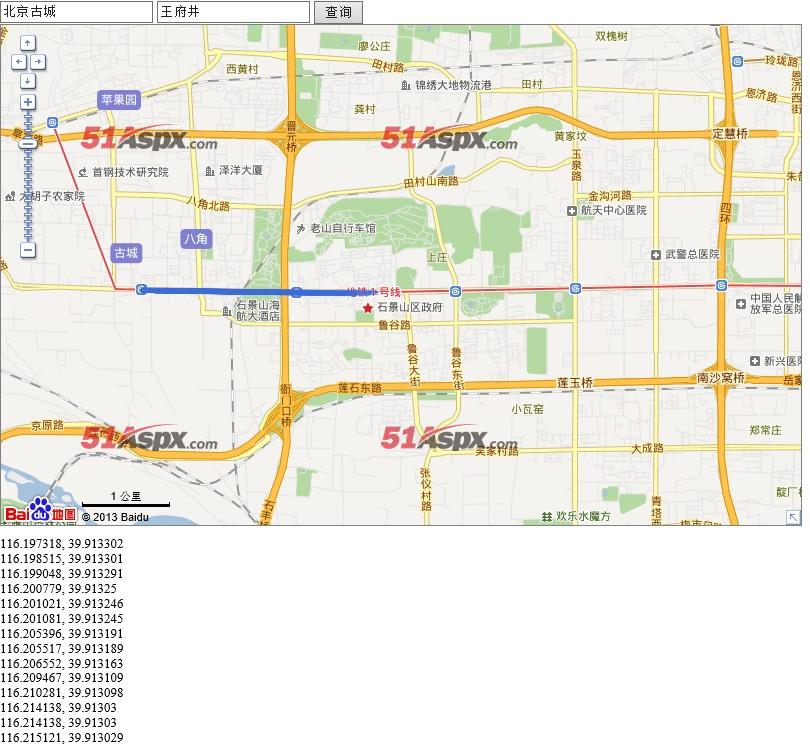The height and width of the screenshot is (744, 810).
Task: Click the 鲁谷路 road label
Action: click(x=394, y=325)
